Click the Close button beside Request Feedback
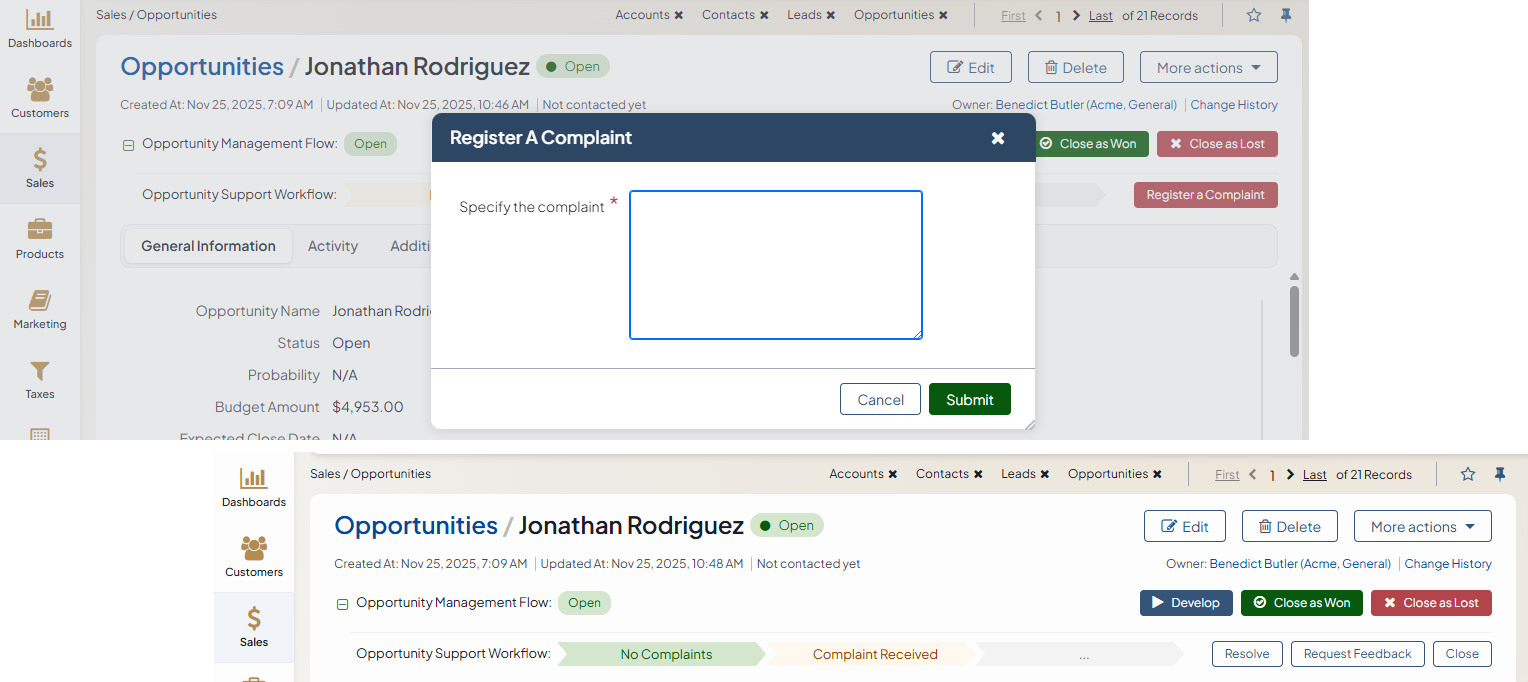1528x682 pixels. 1461,654
